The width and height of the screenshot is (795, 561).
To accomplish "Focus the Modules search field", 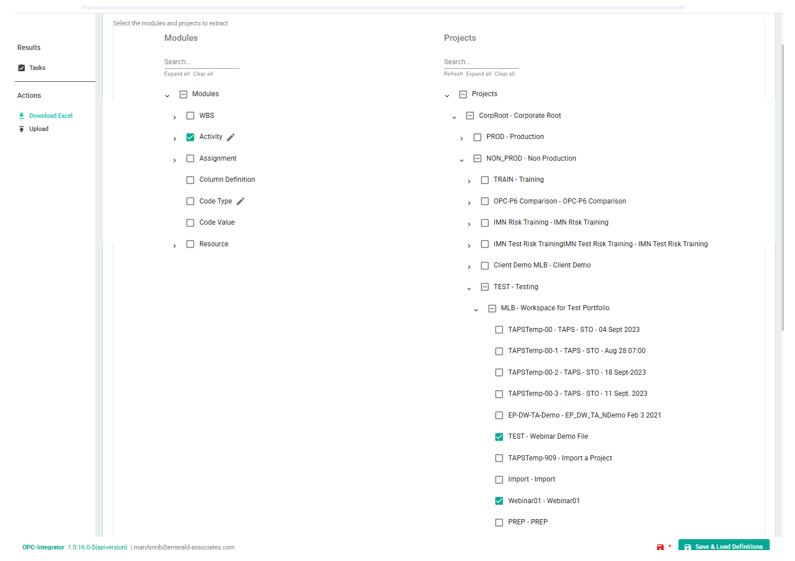I will coord(201,62).
